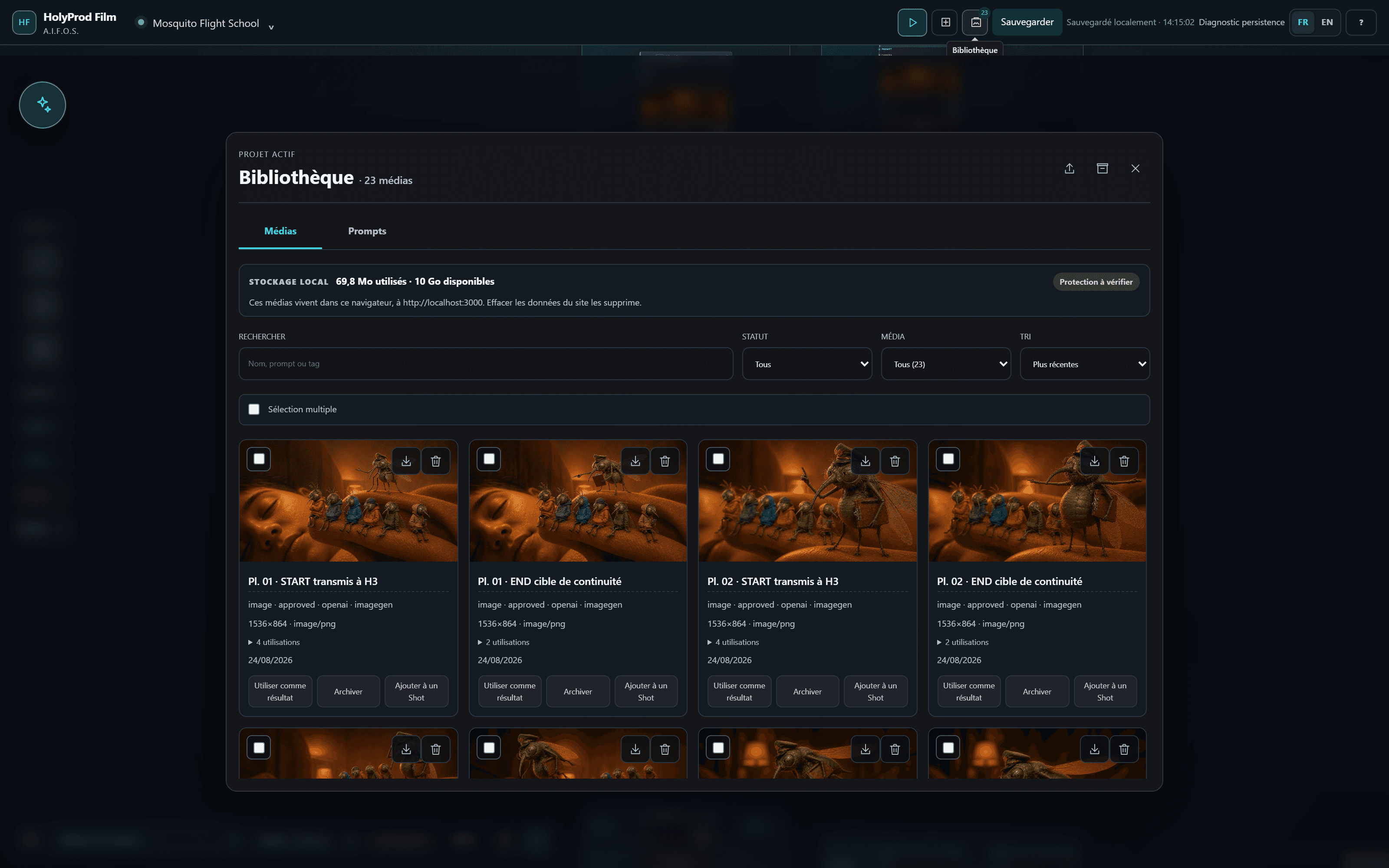Viewport: 1389px width, 868px height.
Task: Click Ajouter à un Shot on Pl. 02 END card
Action: click(1105, 692)
